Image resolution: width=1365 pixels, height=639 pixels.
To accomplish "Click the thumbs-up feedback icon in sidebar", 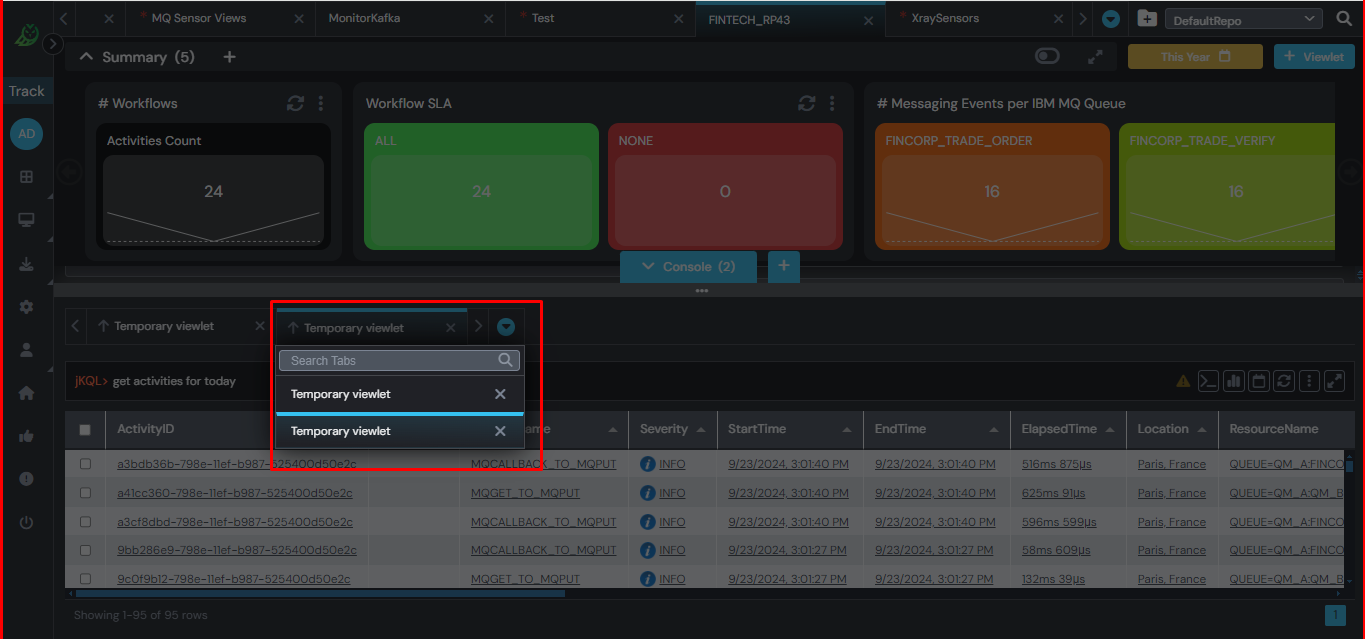I will (x=26, y=436).
